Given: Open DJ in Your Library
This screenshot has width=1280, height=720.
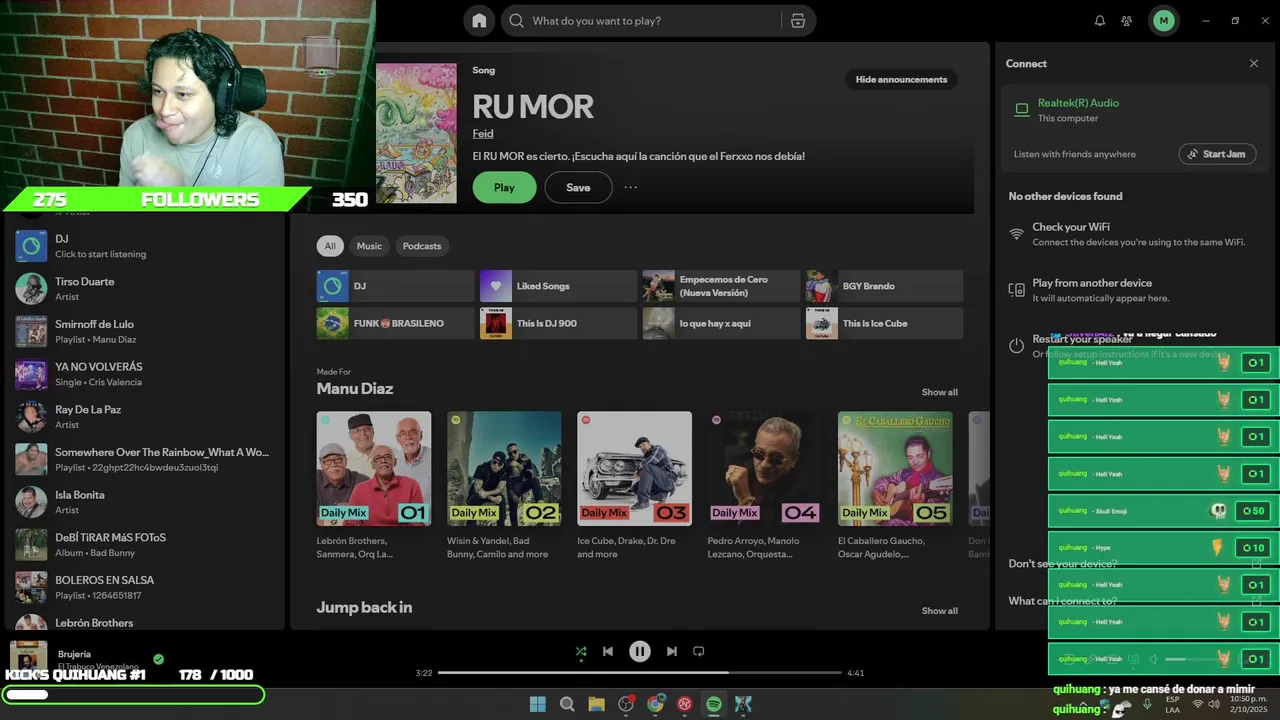Looking at the screenshot, I should coord(145,246).
